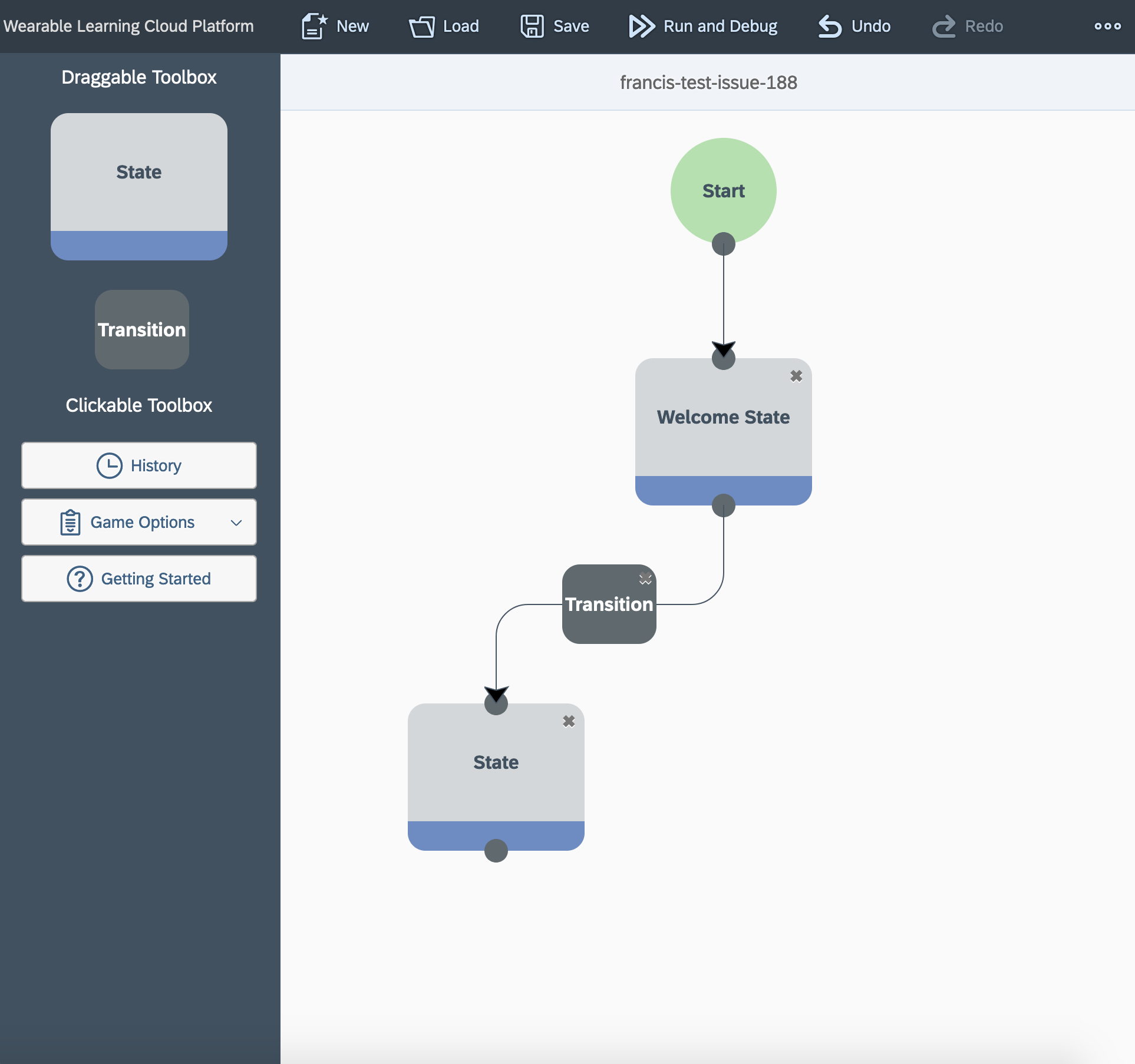
Task: Open the three-dot overflow menu
Action: pyautogui.click(x=1107, y=27)
